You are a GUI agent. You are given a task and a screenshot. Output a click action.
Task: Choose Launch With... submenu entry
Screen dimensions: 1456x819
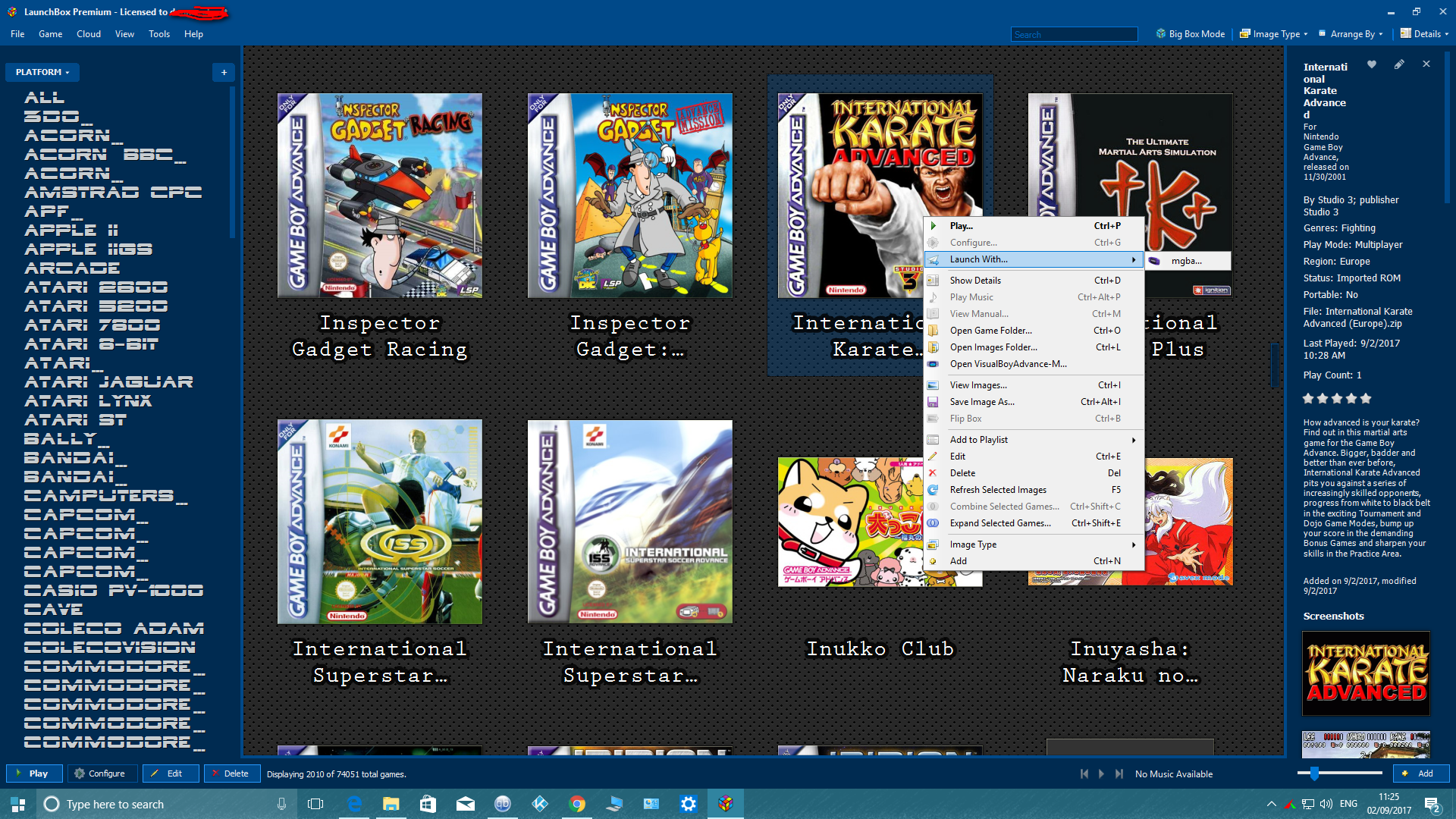click(x=1034, y=259)
